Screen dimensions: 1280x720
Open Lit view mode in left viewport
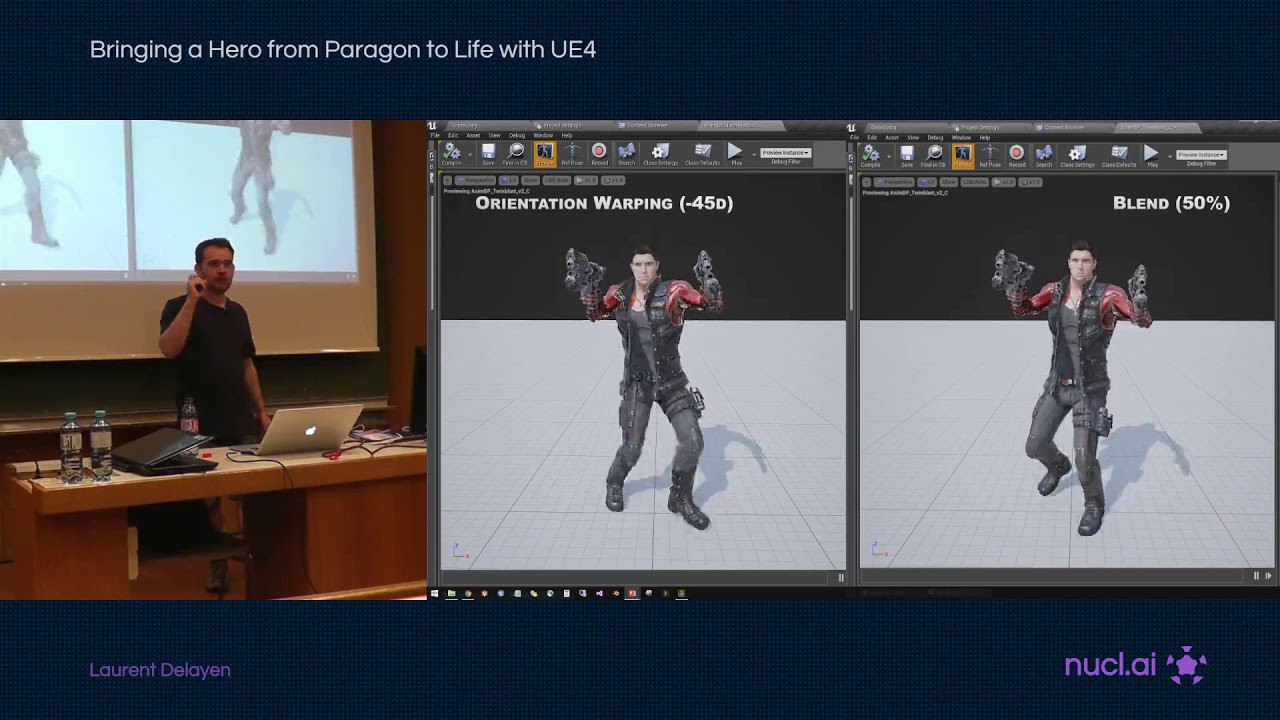point(509,180)
